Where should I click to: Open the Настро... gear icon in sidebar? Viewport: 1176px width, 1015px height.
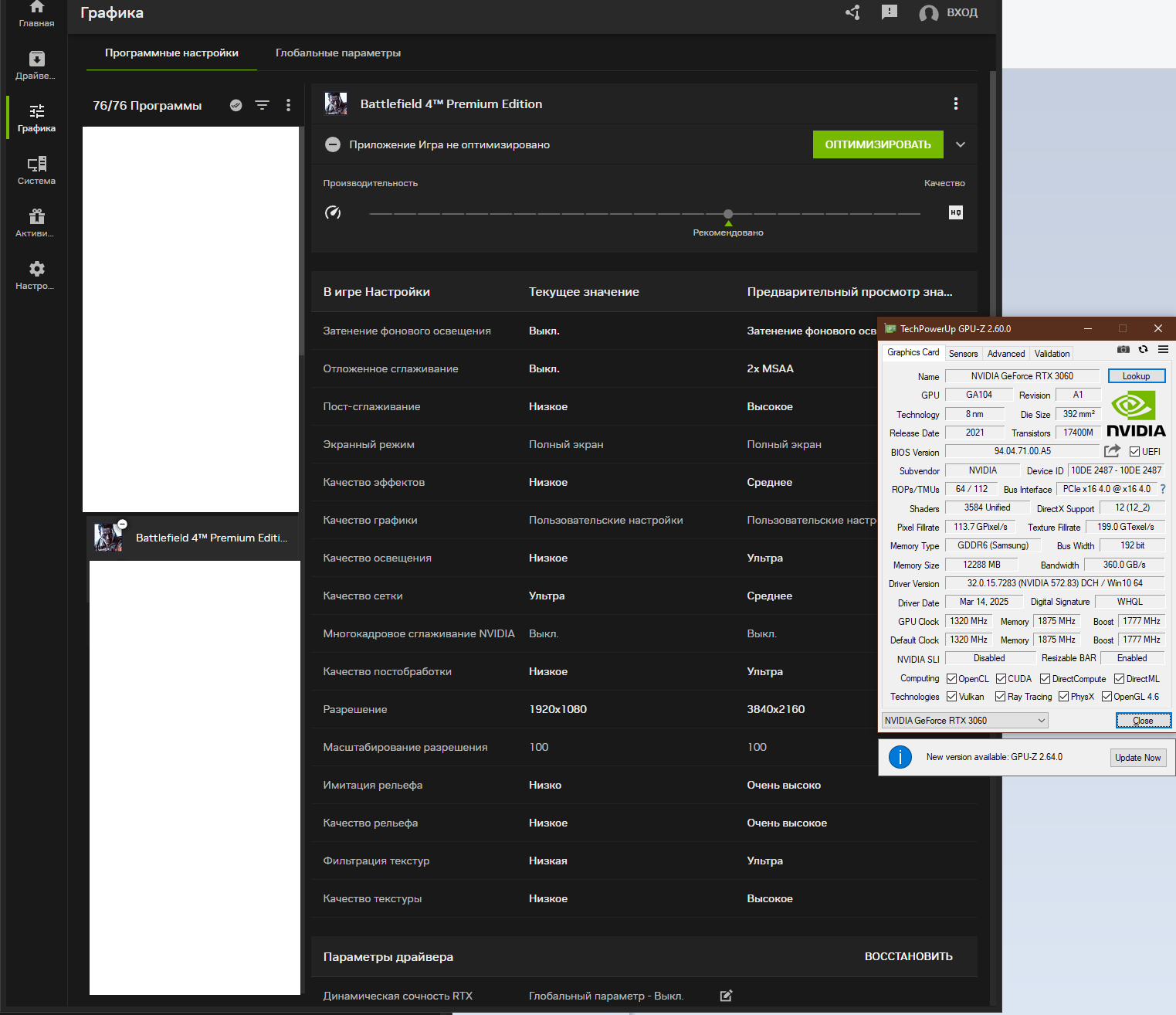pos(36,269)
